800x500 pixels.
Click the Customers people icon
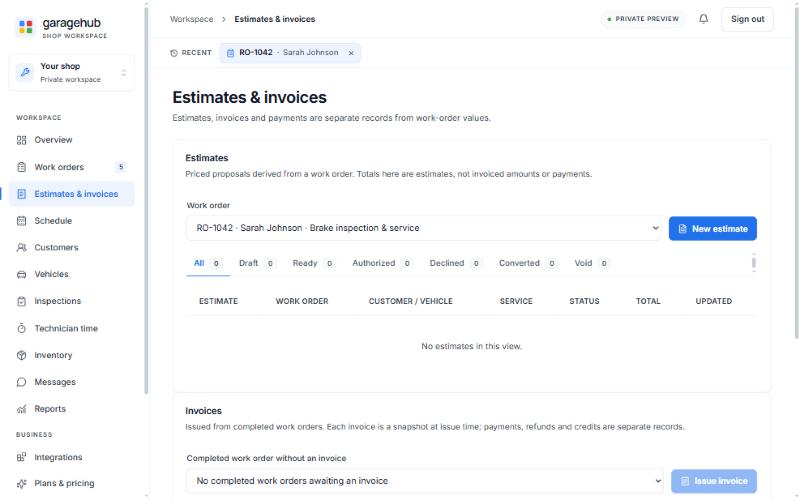[21, 247]
